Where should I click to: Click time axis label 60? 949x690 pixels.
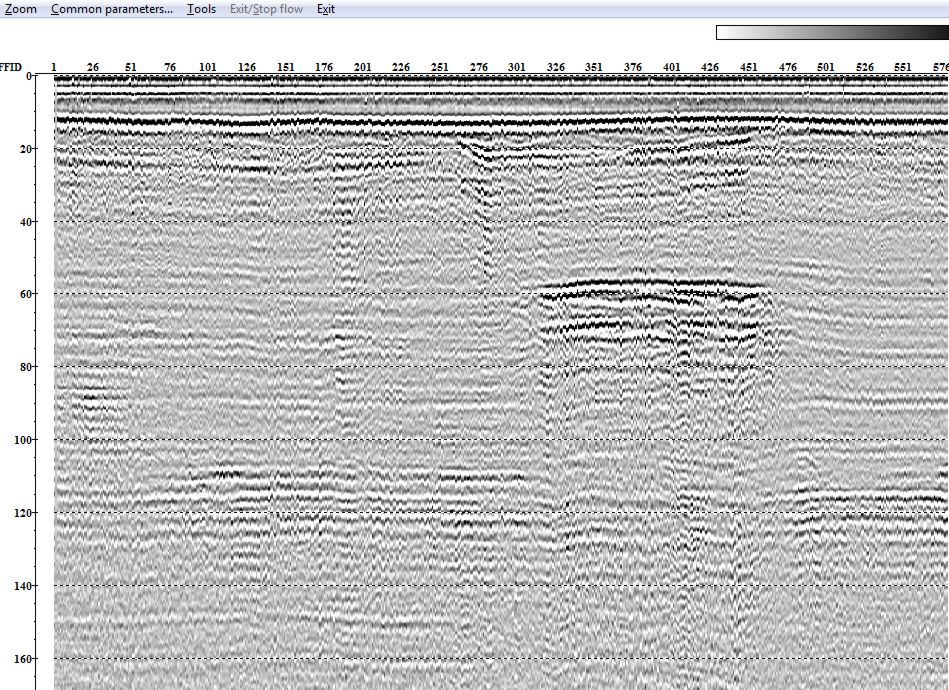tap(25, 294)
